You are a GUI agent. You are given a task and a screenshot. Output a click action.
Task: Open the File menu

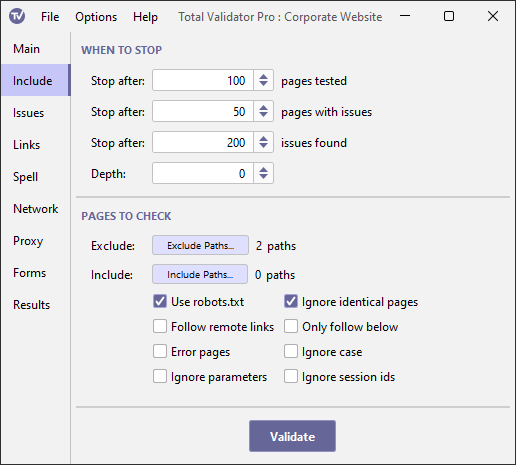(x=50, y=17)
